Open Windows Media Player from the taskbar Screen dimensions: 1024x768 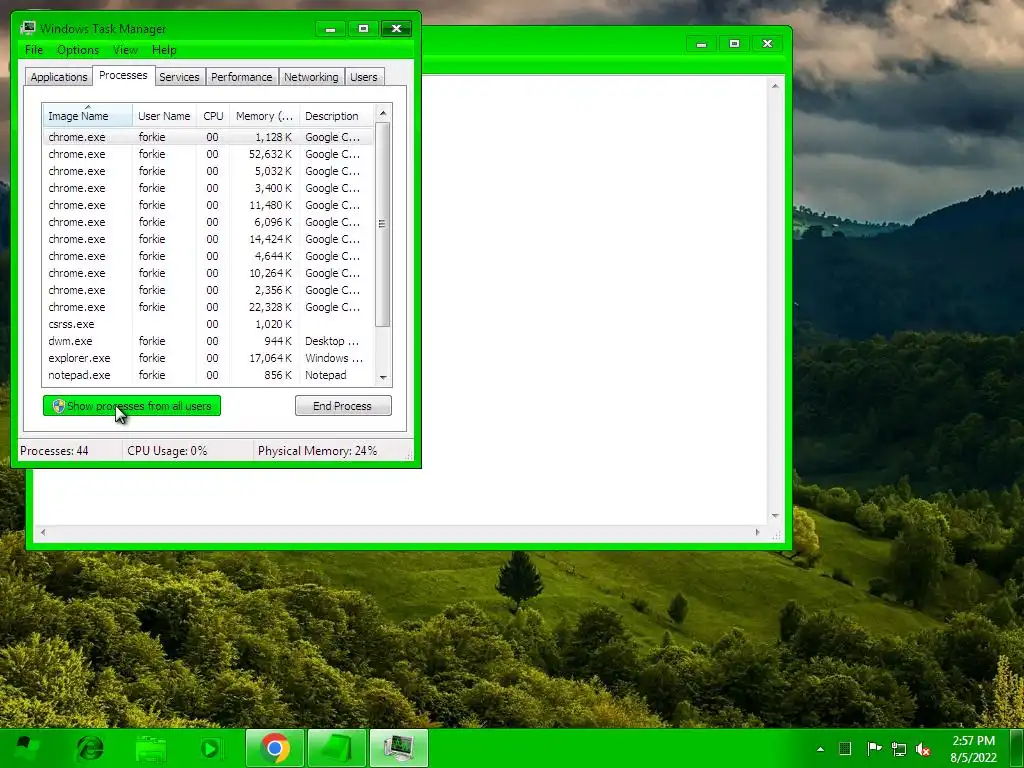point(210,748)
